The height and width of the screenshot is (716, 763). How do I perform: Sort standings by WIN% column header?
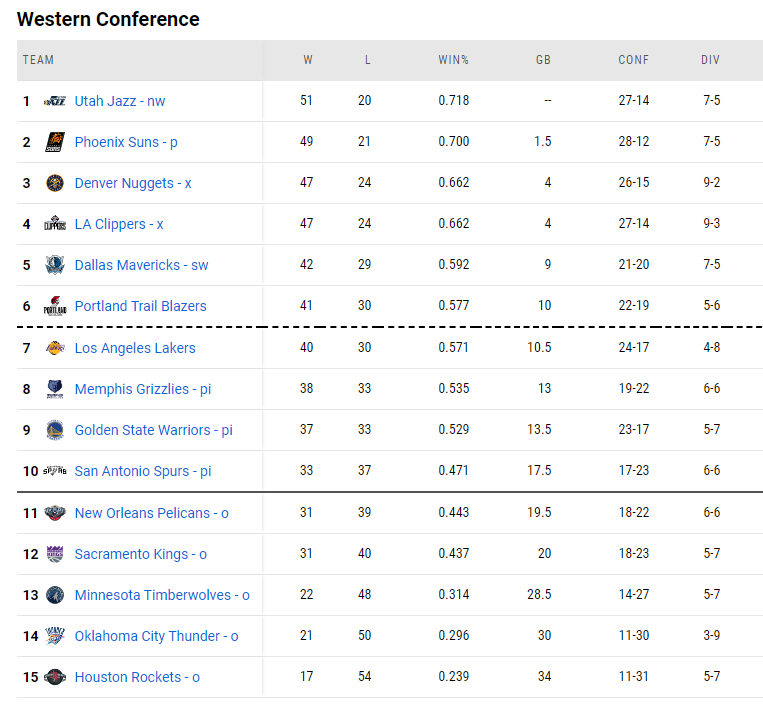tap(454, 60)
